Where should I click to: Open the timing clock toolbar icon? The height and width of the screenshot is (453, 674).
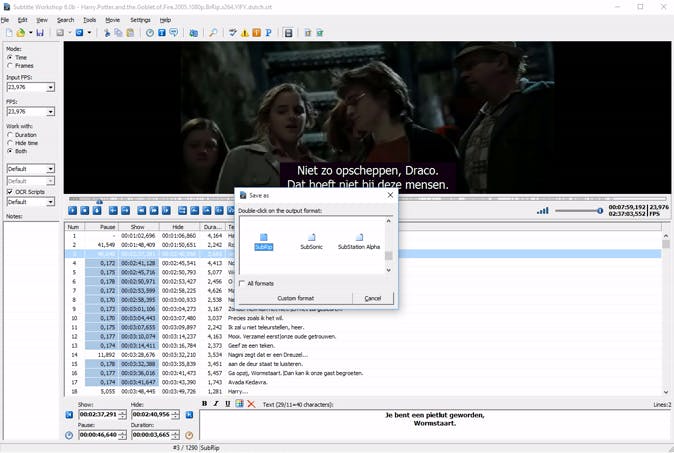(150, 33)
